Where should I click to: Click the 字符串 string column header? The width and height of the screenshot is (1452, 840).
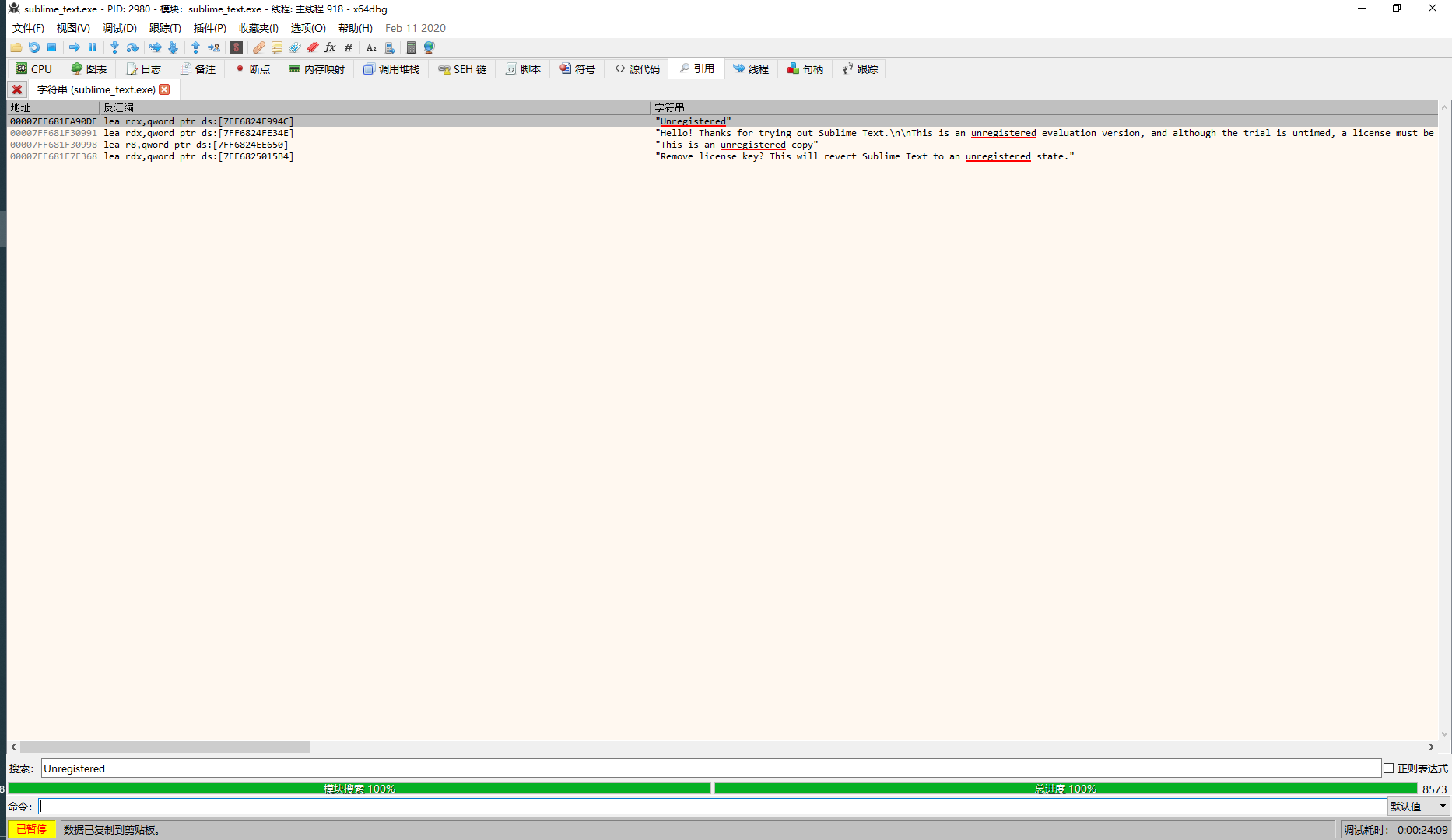click(1044, 107)
